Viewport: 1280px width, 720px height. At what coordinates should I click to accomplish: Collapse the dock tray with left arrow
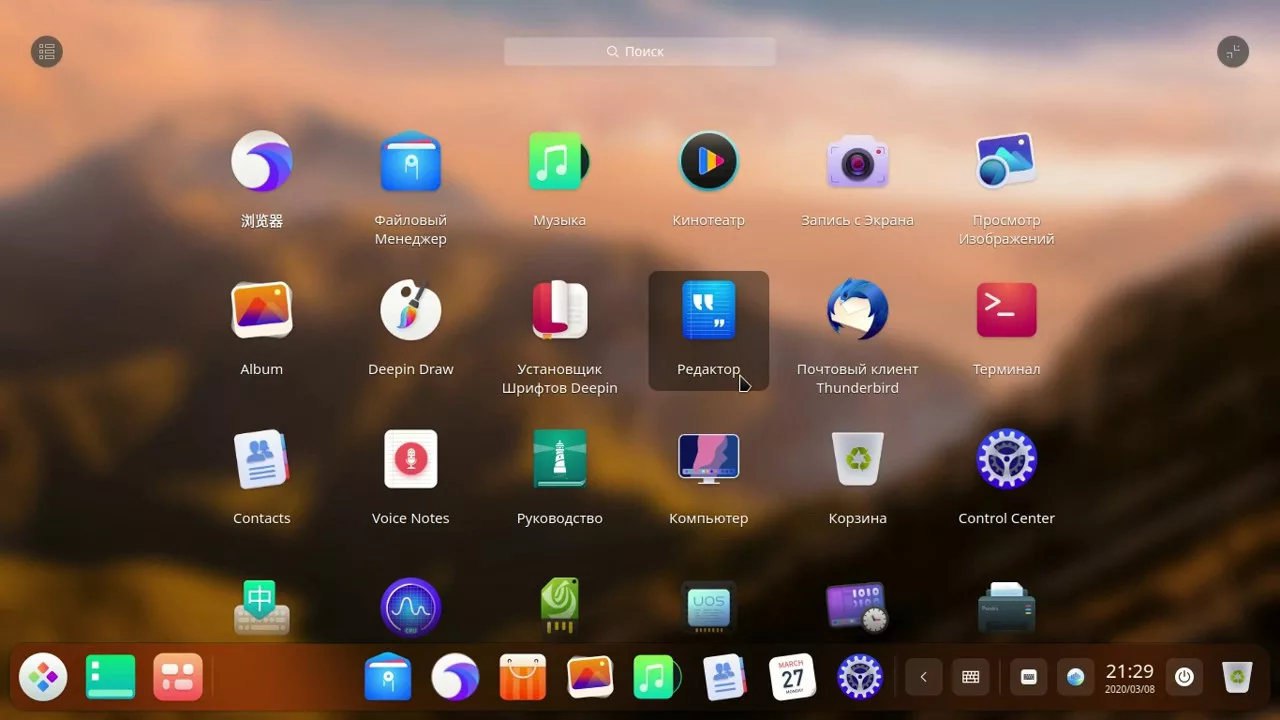tap(923, 677)
